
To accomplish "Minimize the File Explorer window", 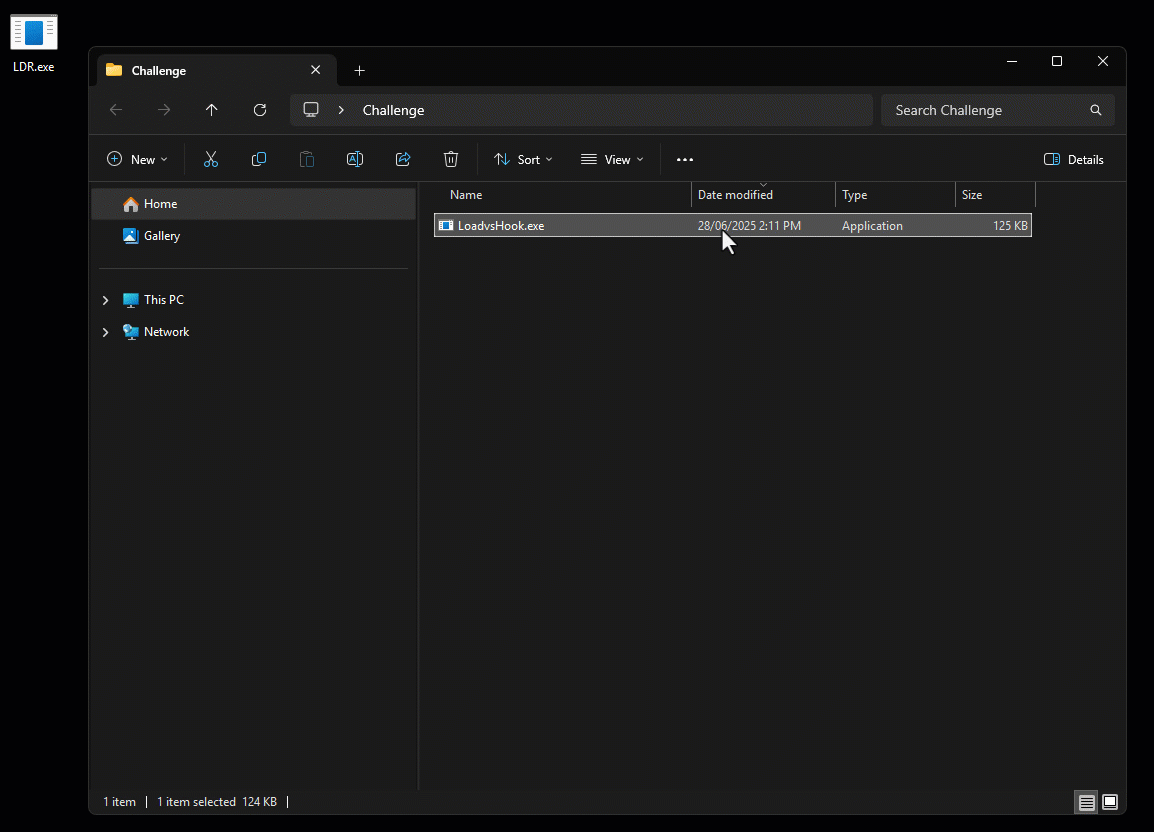I will [1012, 61].
